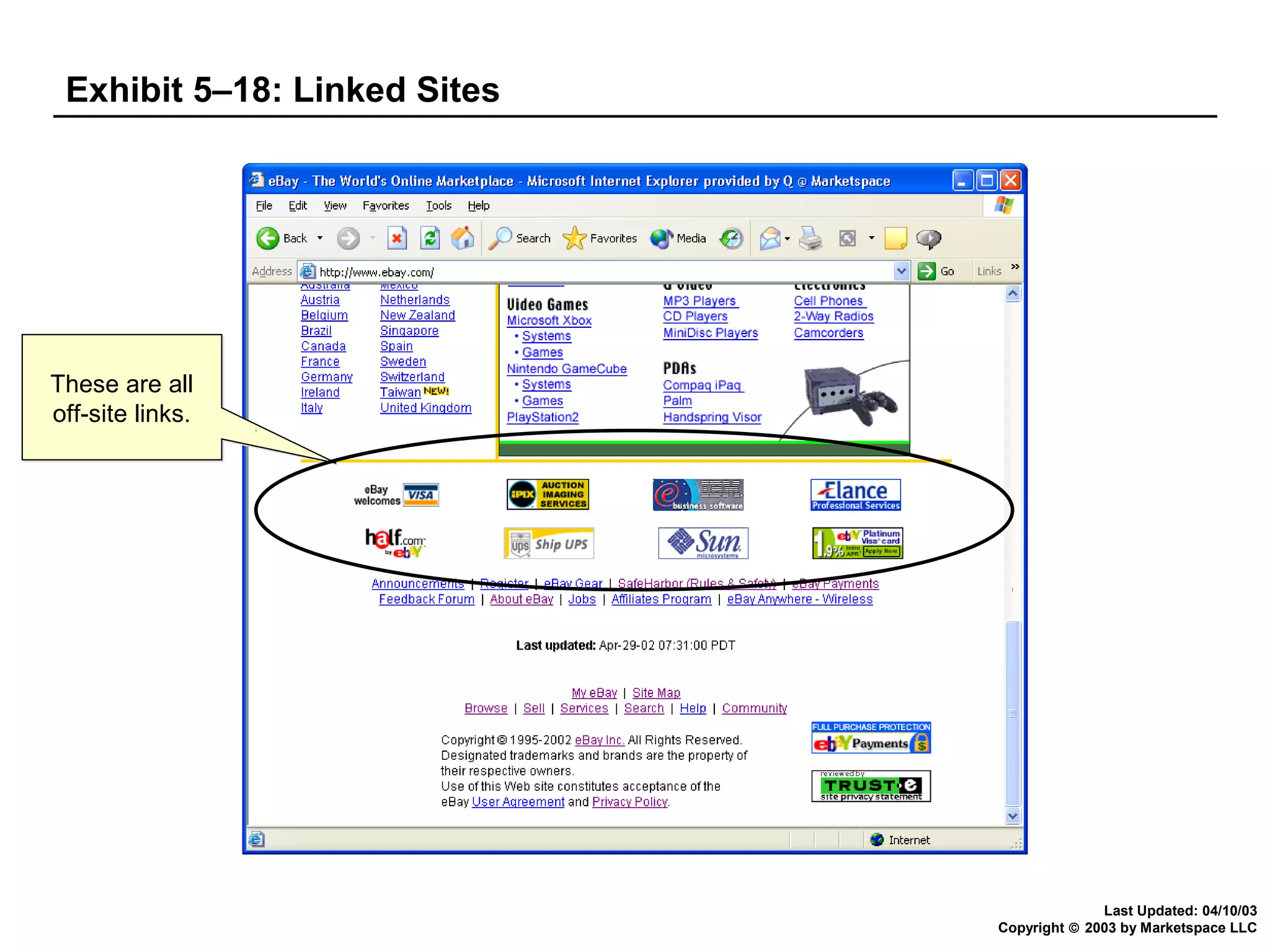Click the Taiwan country link
Image resolution: width=1270 pixels, height=952 pixels.
400,392
